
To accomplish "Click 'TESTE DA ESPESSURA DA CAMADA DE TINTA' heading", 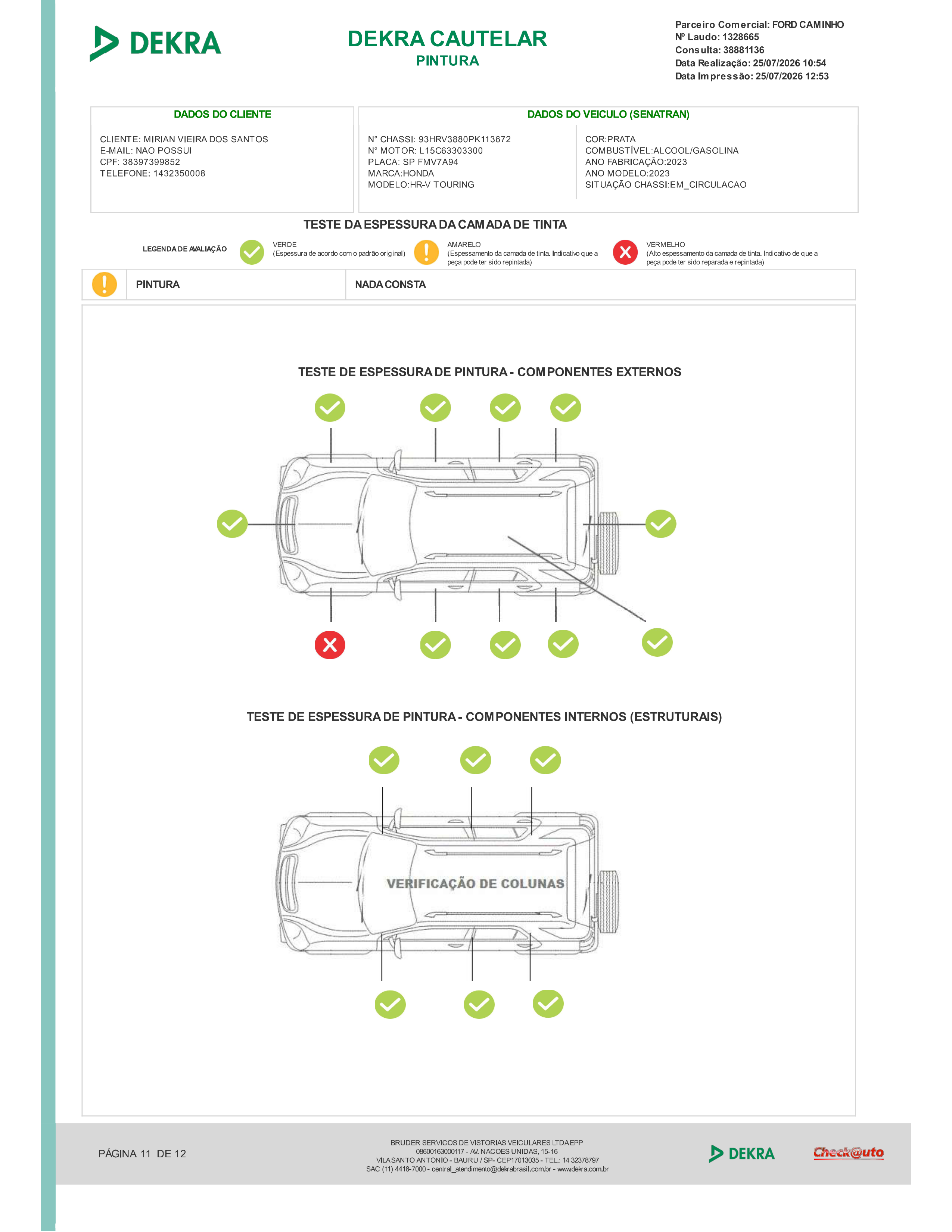I will (435, 224).
